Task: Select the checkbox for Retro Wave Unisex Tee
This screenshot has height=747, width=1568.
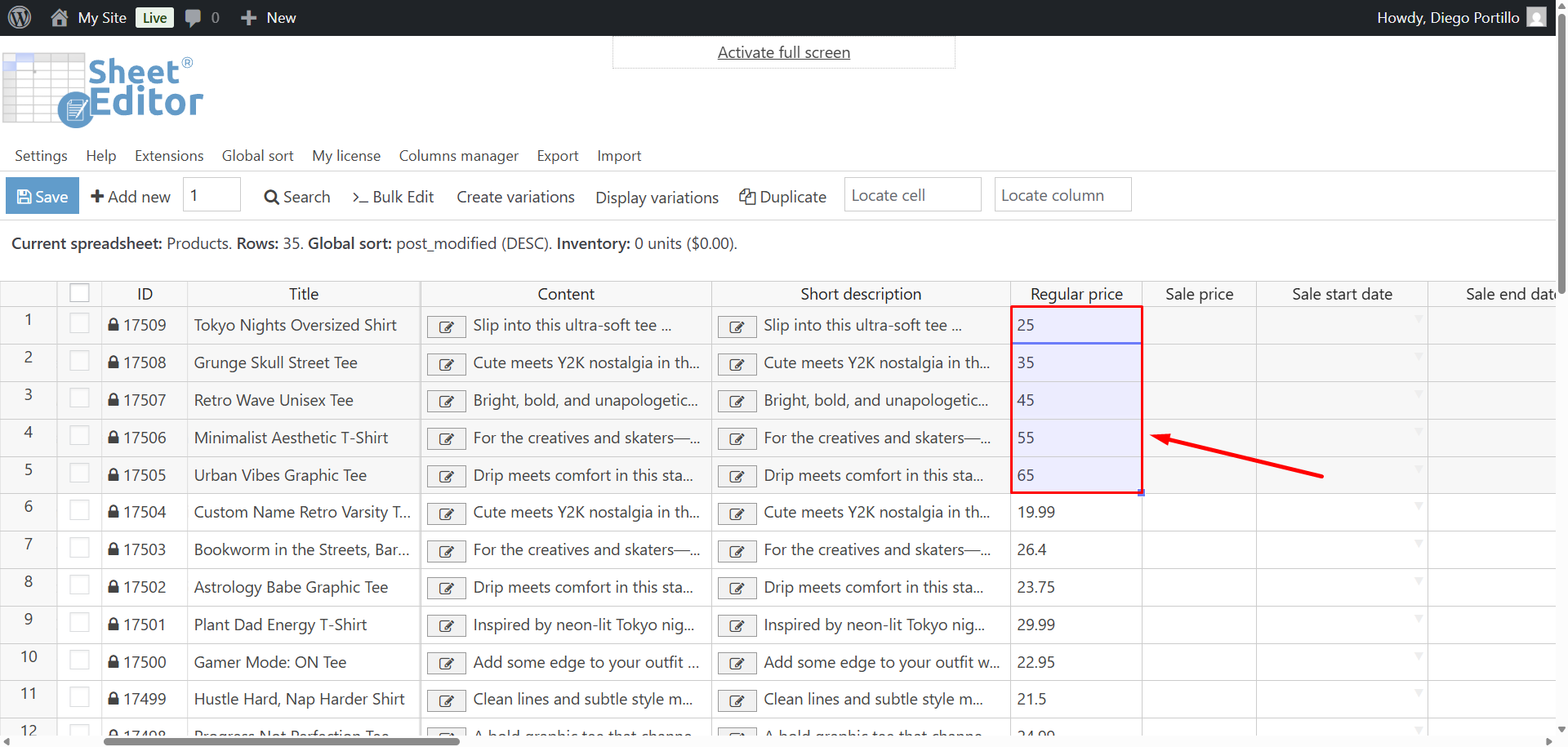Action: pyautogui.click(x=79, y=399)
